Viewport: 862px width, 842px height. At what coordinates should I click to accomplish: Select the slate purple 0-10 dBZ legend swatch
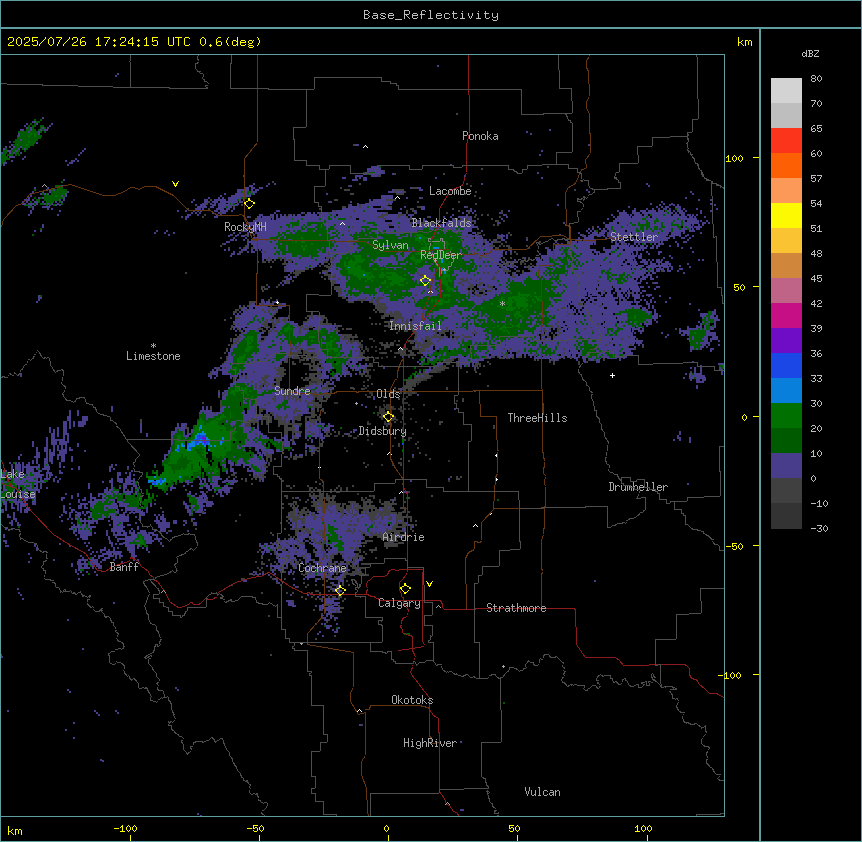[x=786, y=466]
